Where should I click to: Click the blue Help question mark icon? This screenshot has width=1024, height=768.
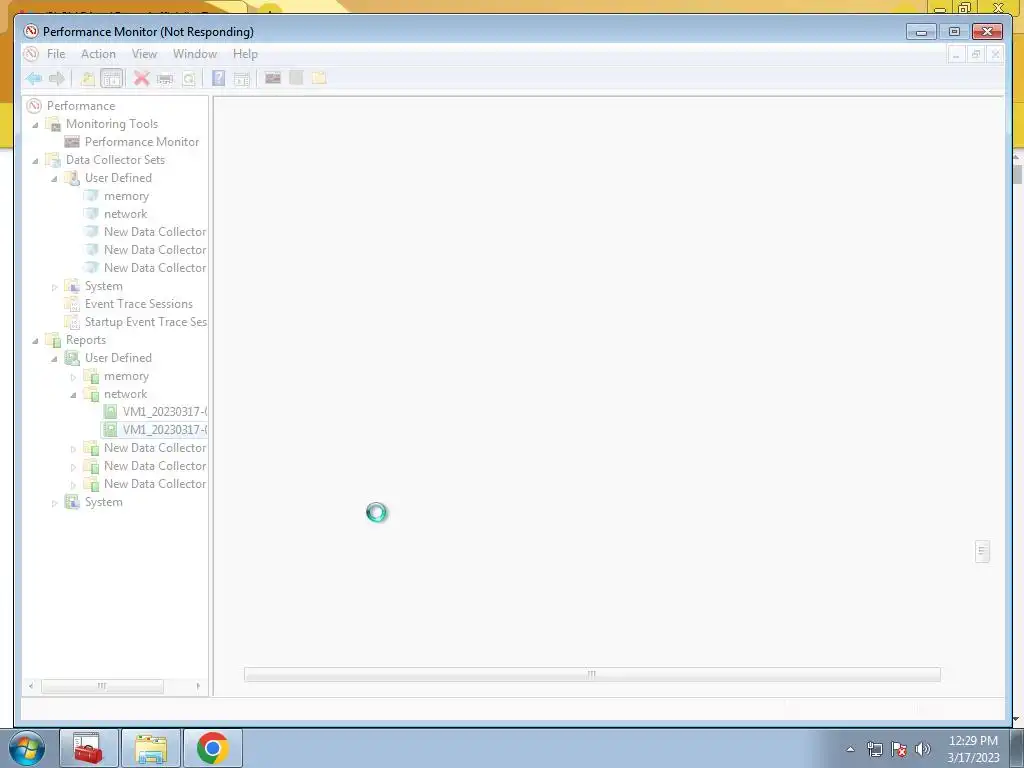coord(218,79)
